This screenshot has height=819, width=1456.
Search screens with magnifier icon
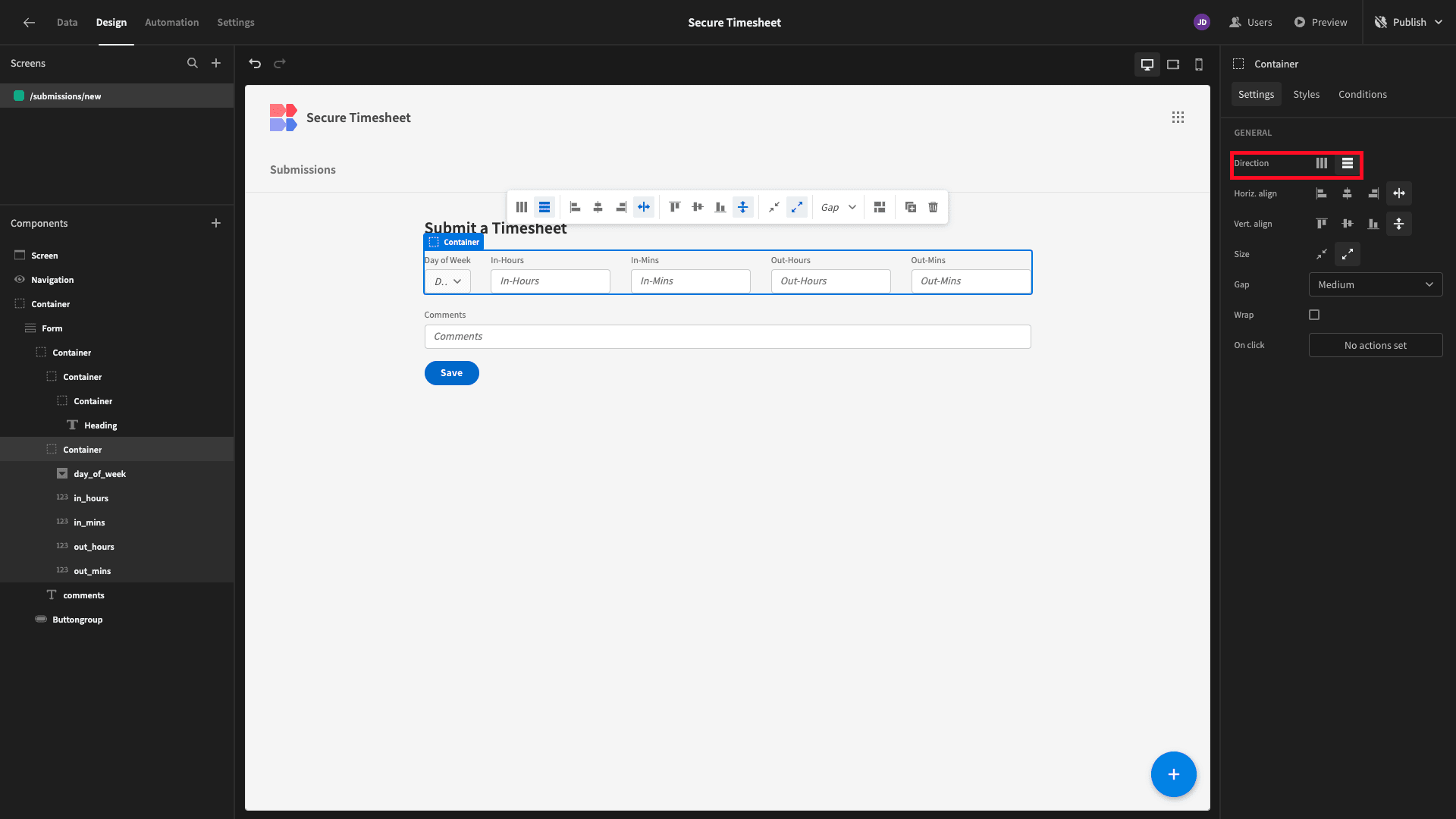pyautogui.click(x=193, y=63)
